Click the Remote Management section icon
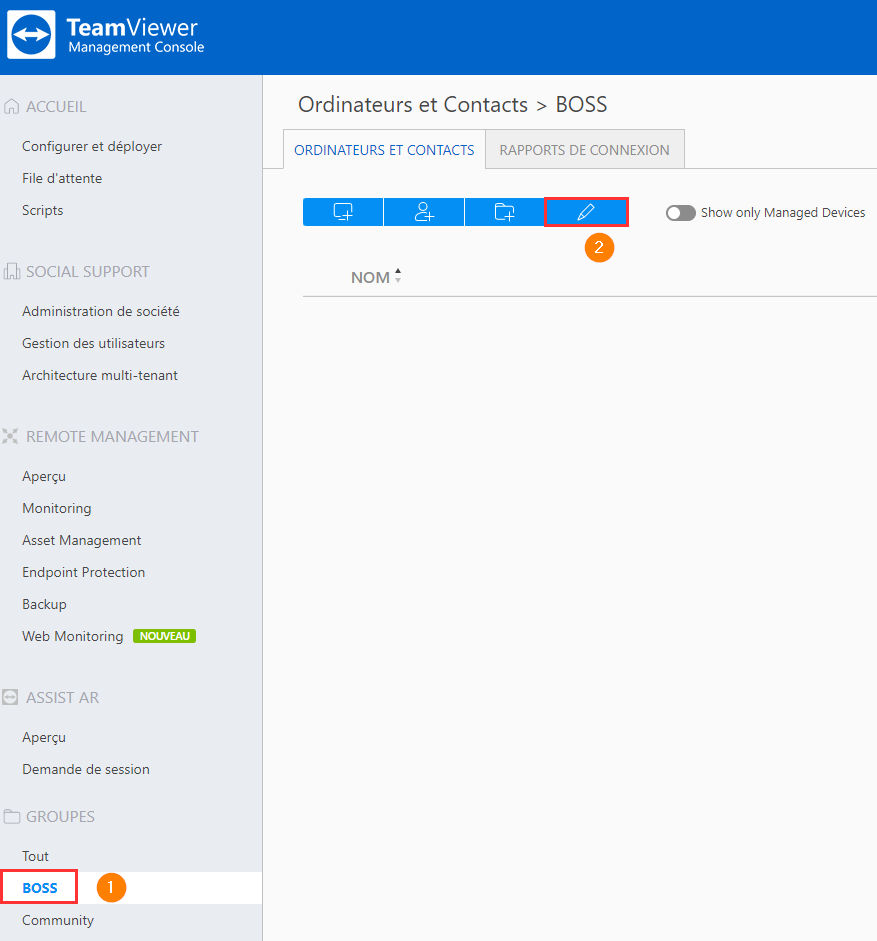Viewport: 877px width, 941px height. (x=10, y=436)
